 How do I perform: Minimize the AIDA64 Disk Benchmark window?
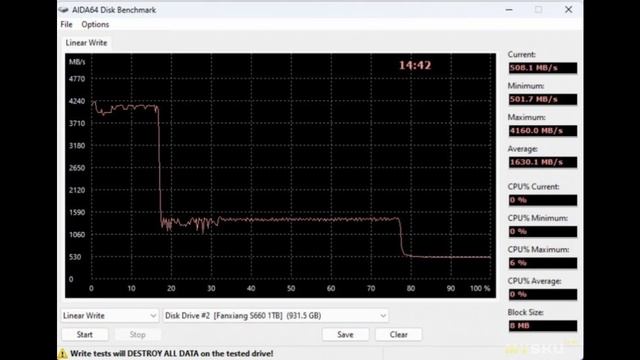509,10
